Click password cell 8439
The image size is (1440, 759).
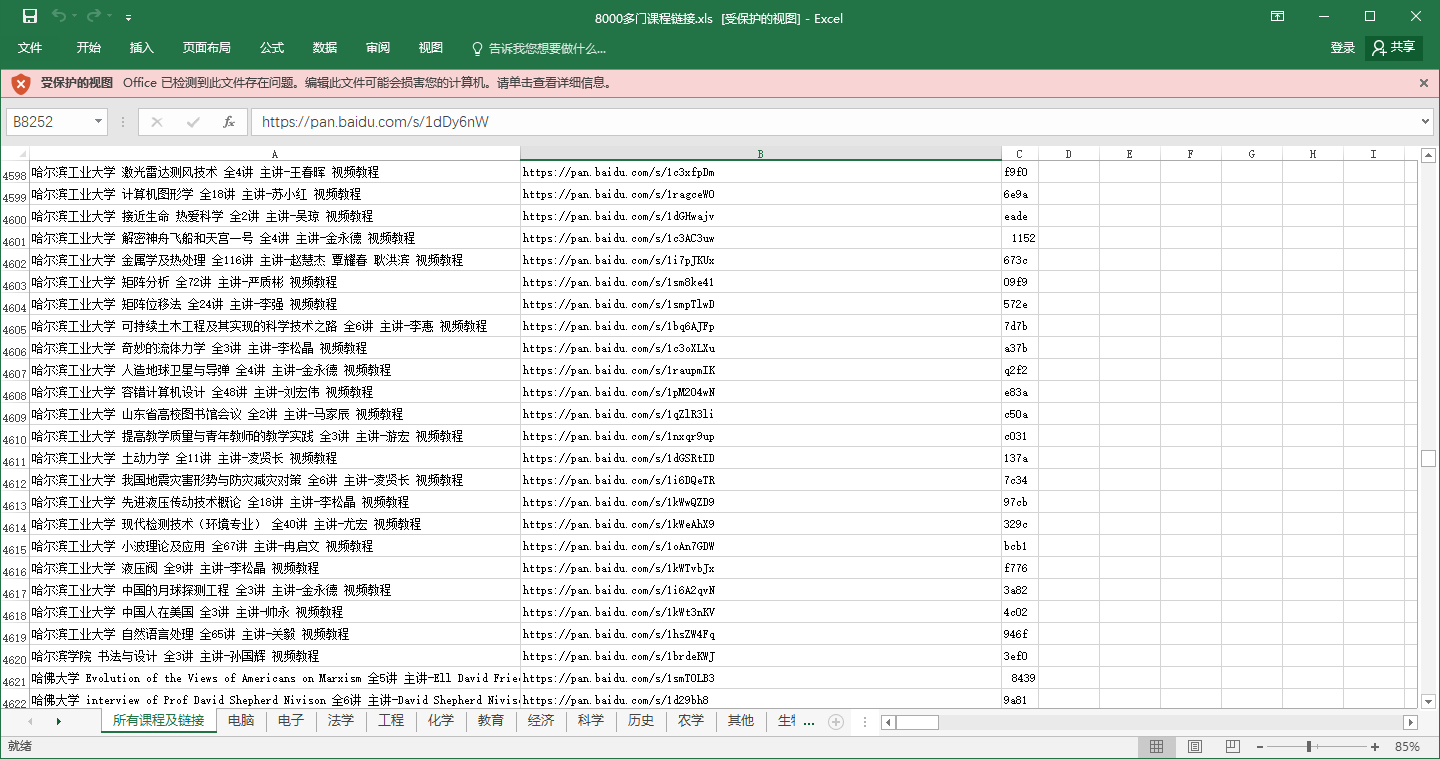coord(1020,678)
